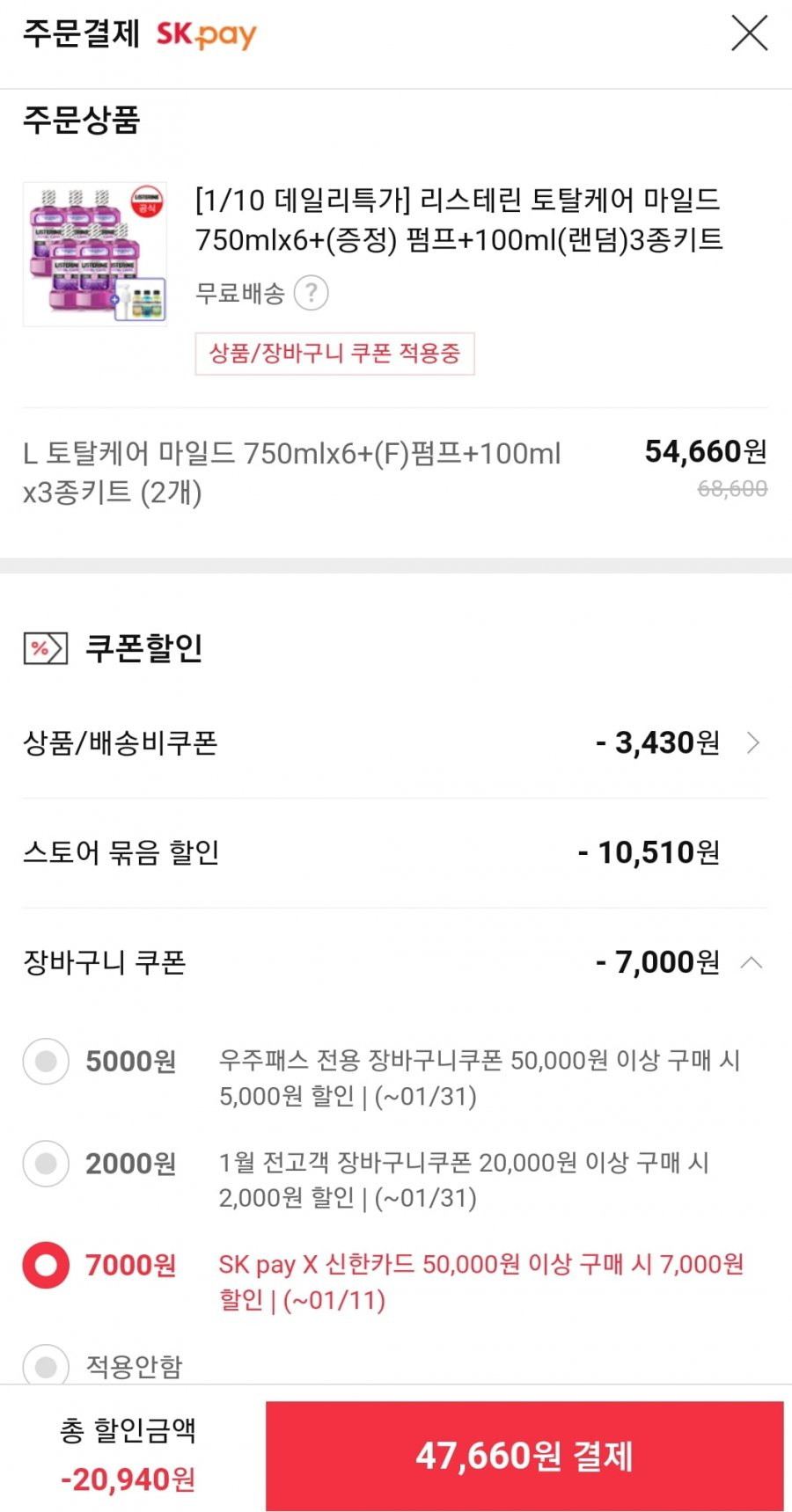Open 상품/배송비쿠폰 chevron arrow
Viewport: 792px width, 1512px height.
(x=753, y=743)
